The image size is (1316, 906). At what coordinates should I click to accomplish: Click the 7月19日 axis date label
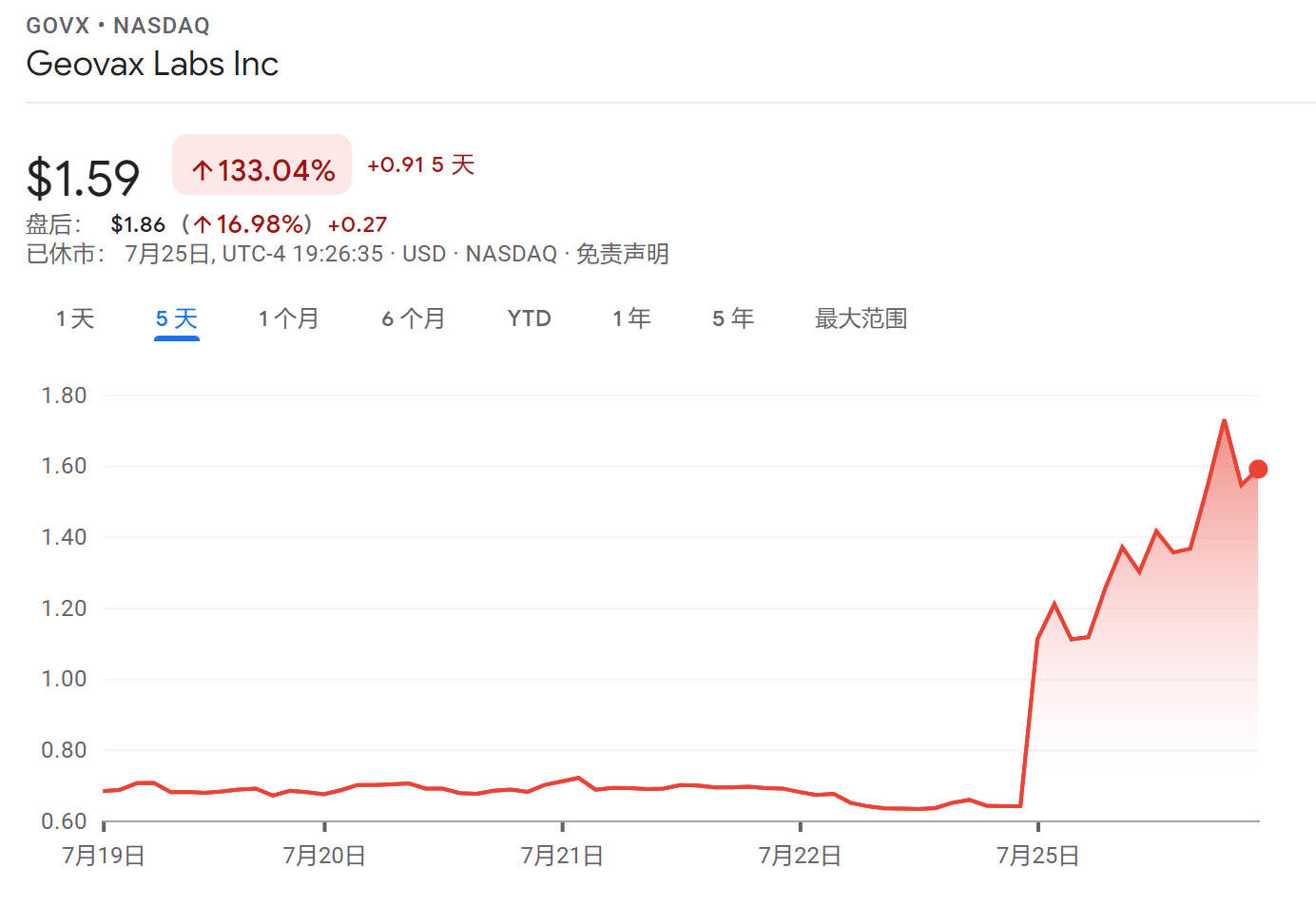[x=104, y=856]
